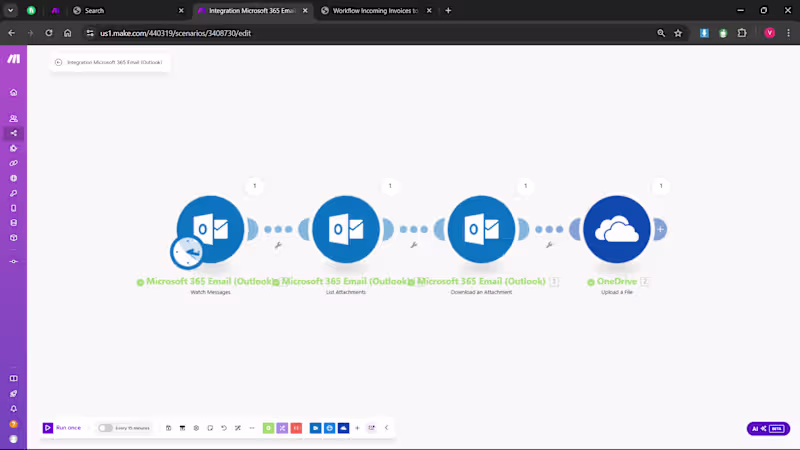Click the Watch Messages Outlook module
The height and width of the screenshot is (450, 800).
point(210,229)
